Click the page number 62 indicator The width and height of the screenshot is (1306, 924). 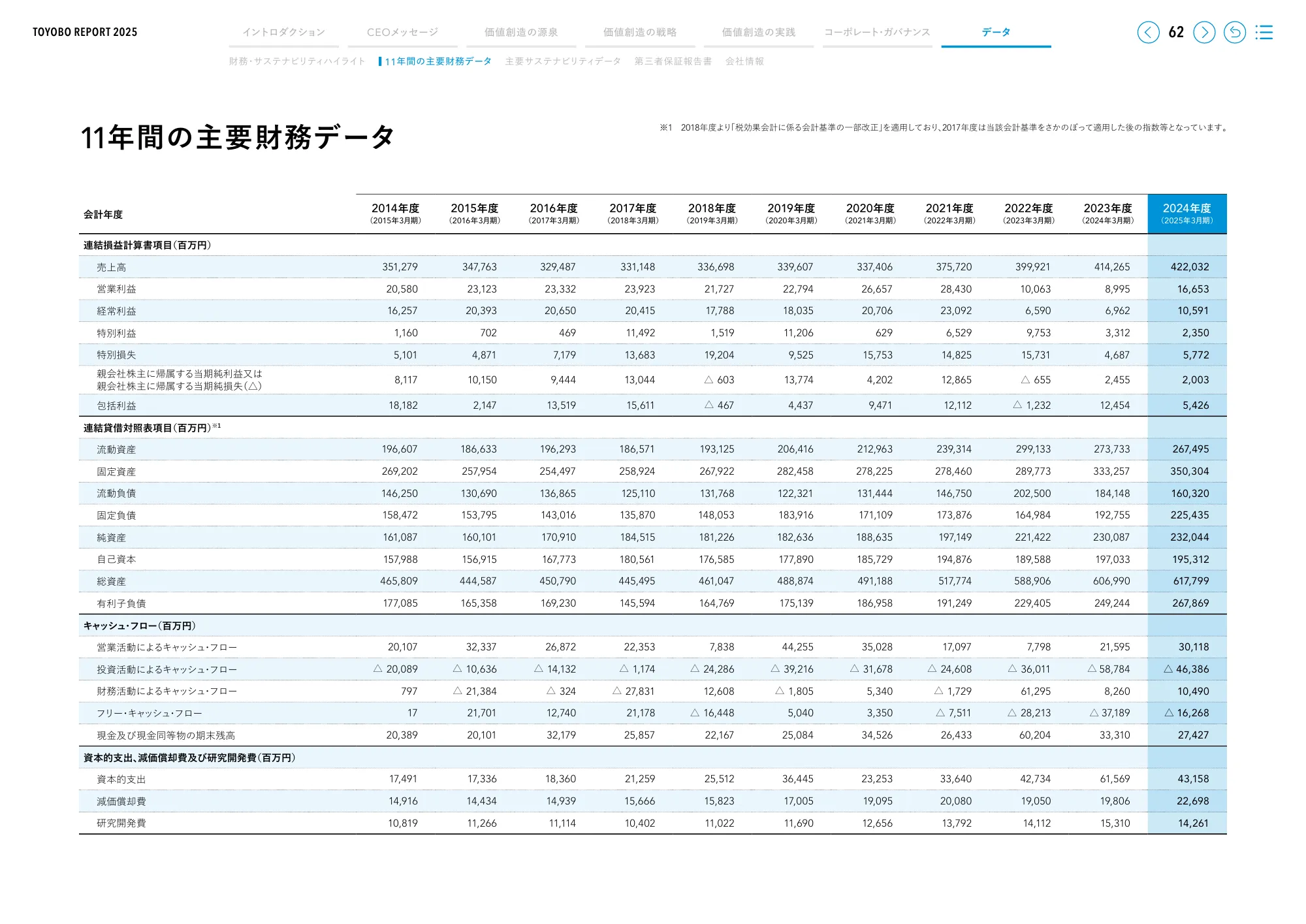point(1176,32)
